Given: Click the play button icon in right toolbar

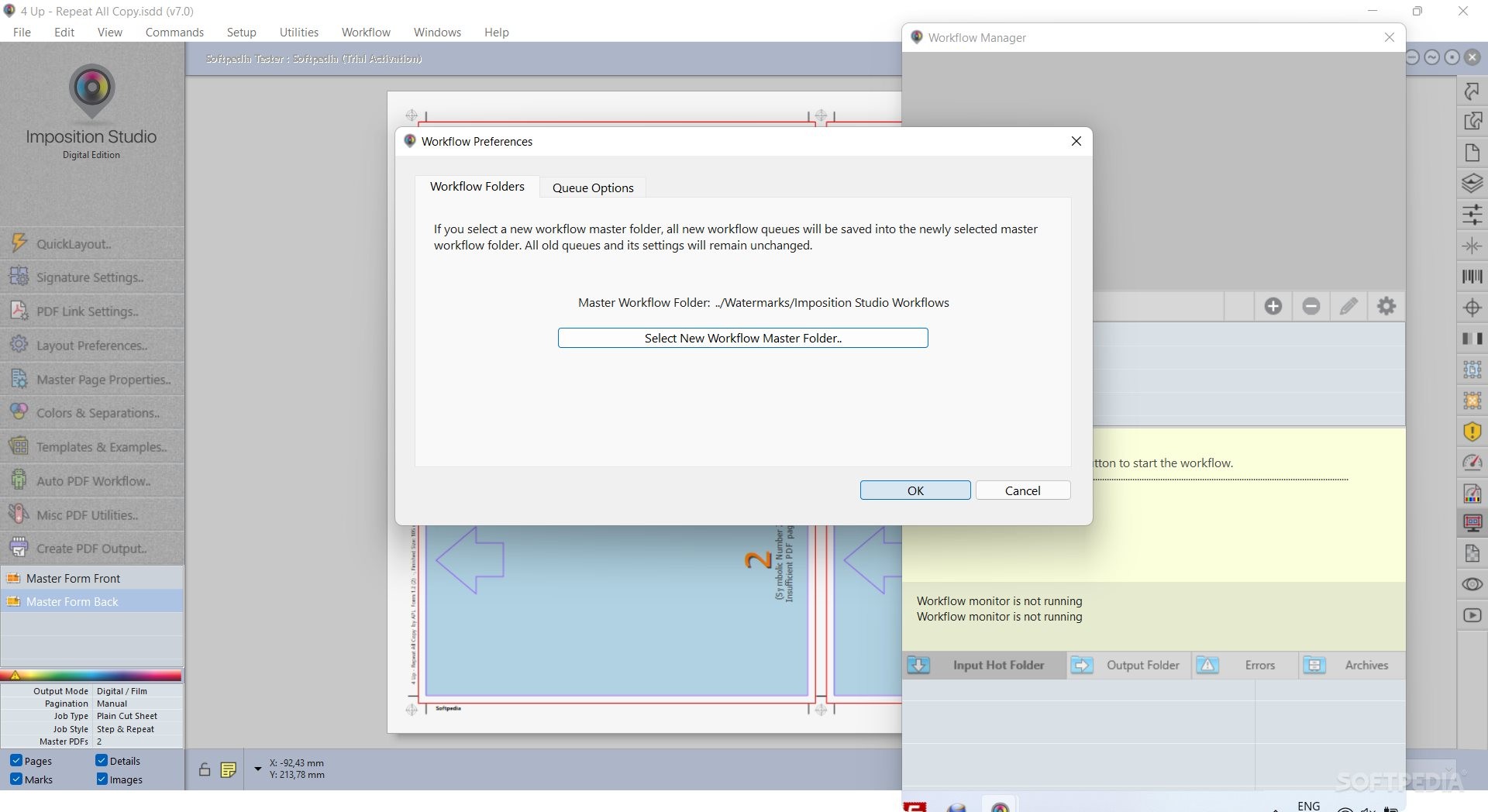Looking at the screenshot, I should (x=1472, y=615).
